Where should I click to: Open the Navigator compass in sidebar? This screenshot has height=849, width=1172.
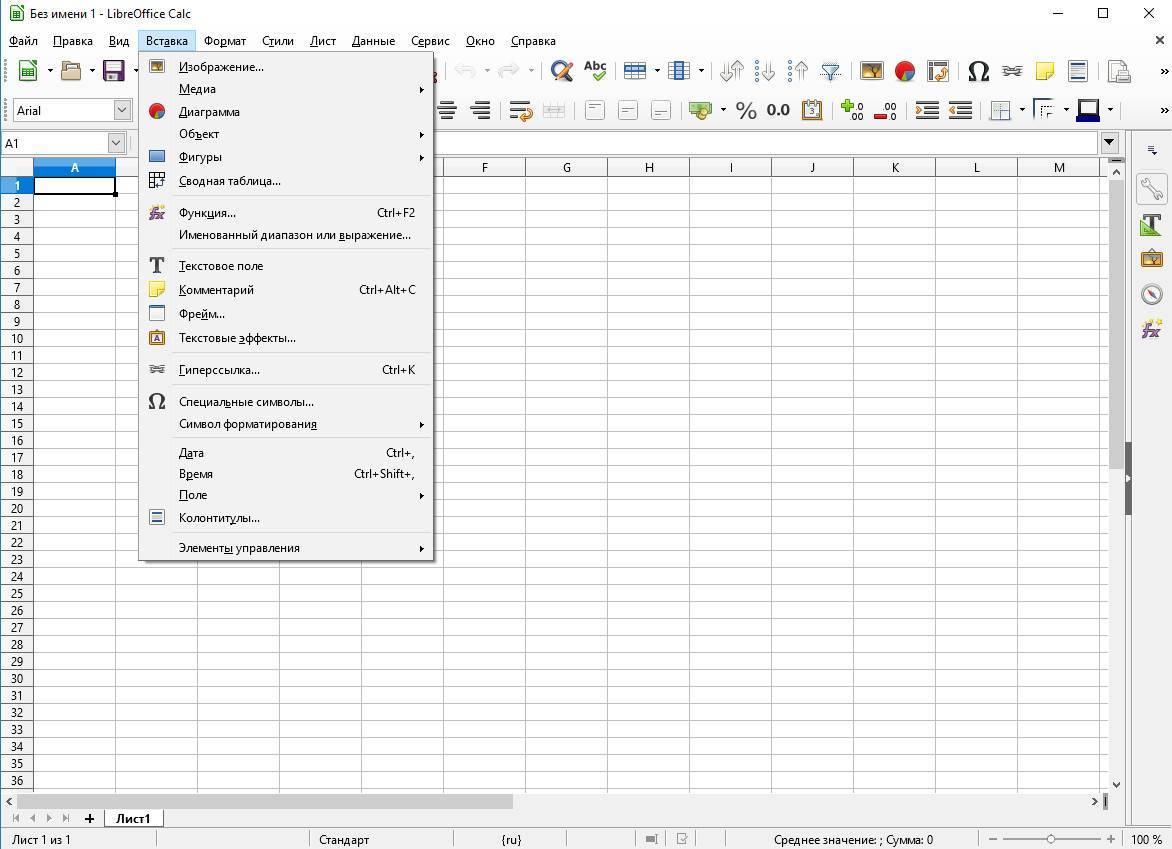[1151, 294]
